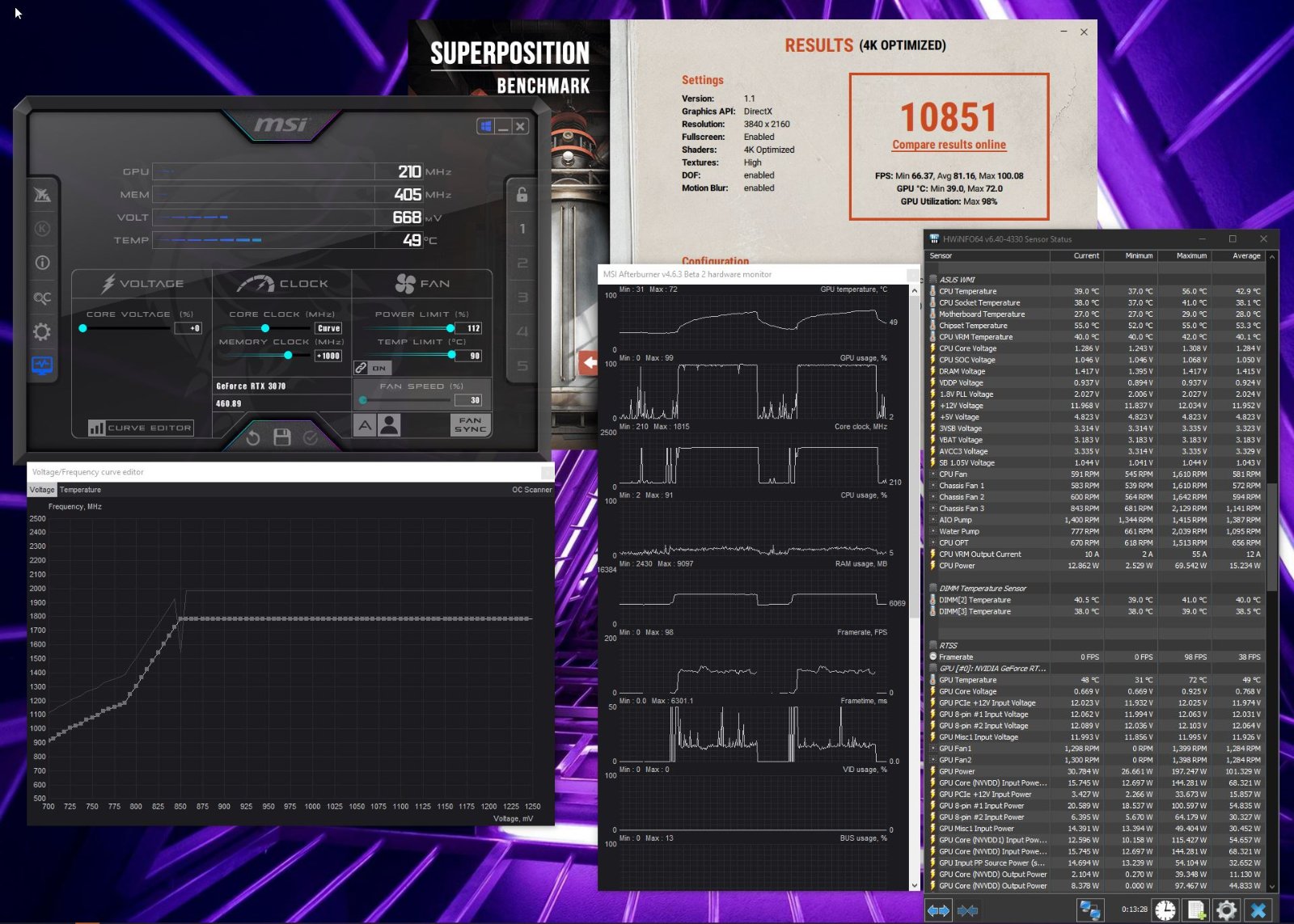
Task: Open the Curve Editor button
Action: tap(141, 428)
